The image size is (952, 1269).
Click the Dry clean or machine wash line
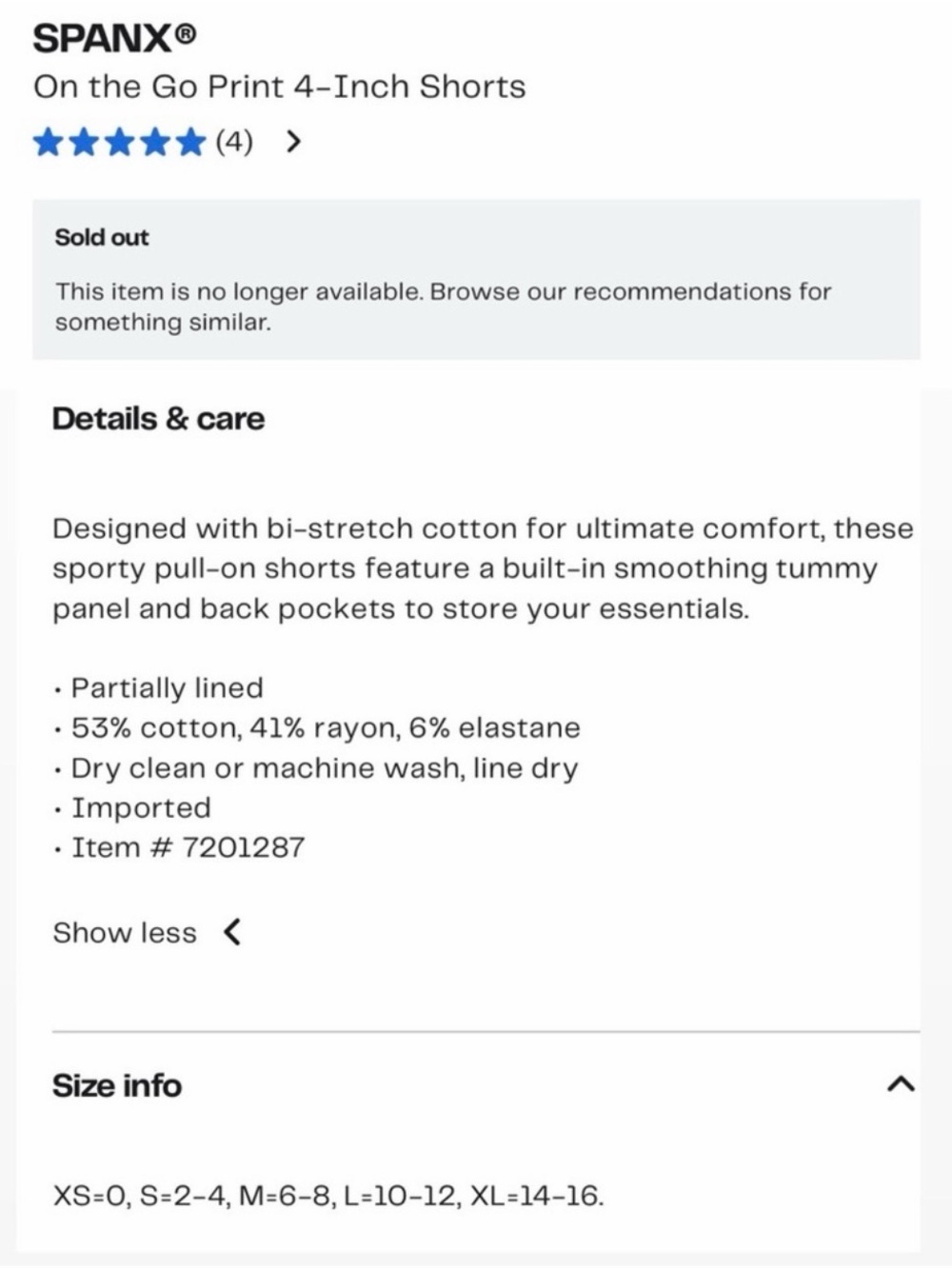tap(325, 768)
